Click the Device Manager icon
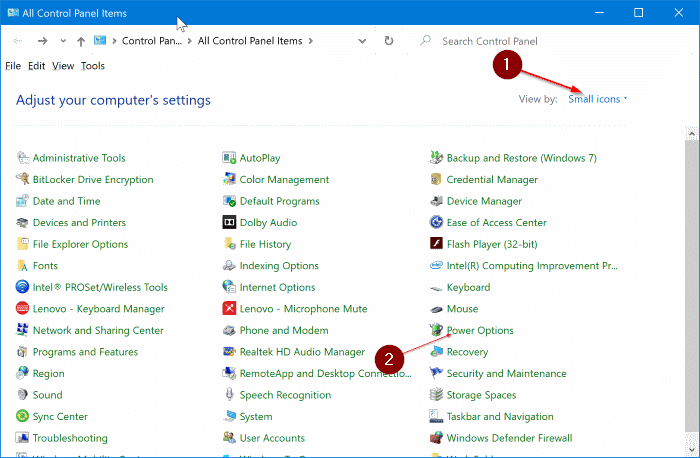 tap(436, 201)
